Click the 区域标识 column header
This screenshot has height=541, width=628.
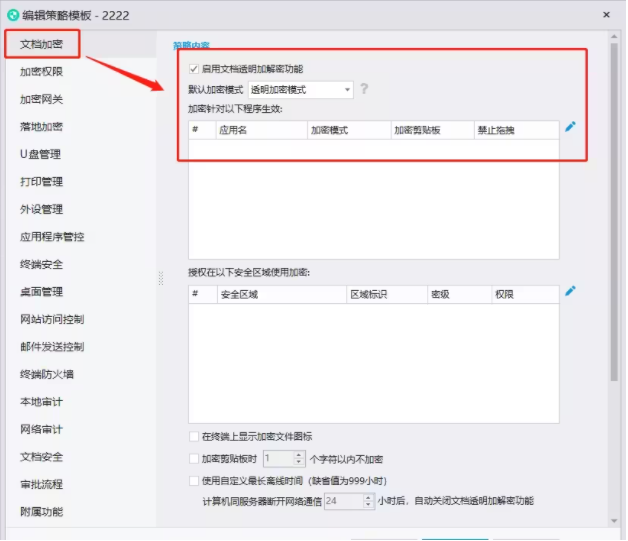(x=387, y=295)
